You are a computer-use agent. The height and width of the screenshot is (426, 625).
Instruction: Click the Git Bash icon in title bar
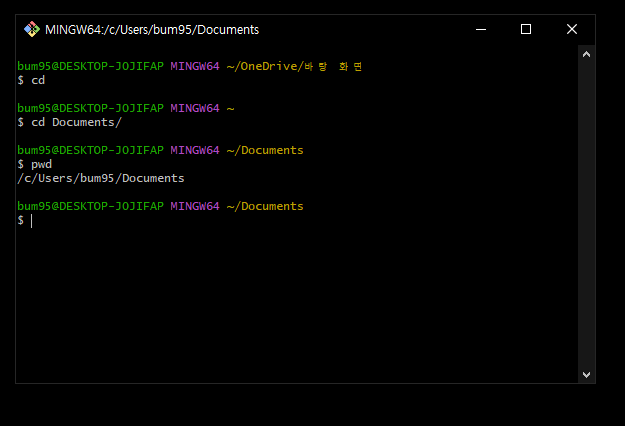click(32, 29)
